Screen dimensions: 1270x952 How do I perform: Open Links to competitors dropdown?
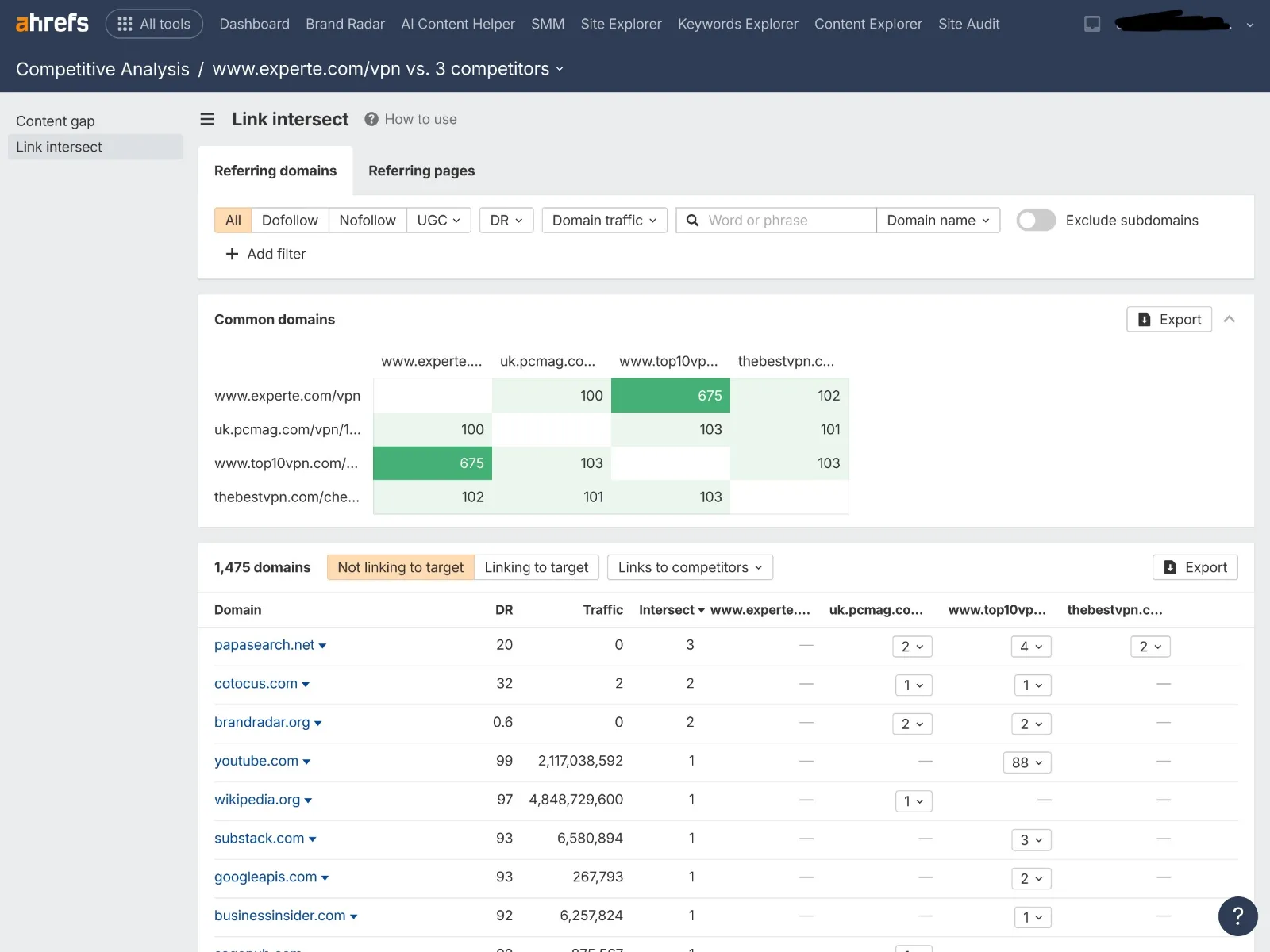point(690,567)
